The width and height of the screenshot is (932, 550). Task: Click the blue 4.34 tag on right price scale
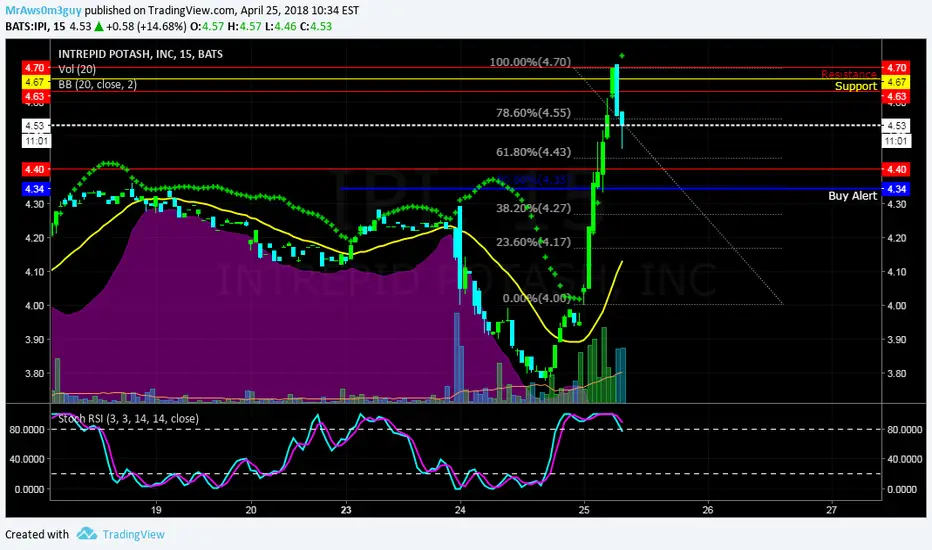[x=896, y=189]
